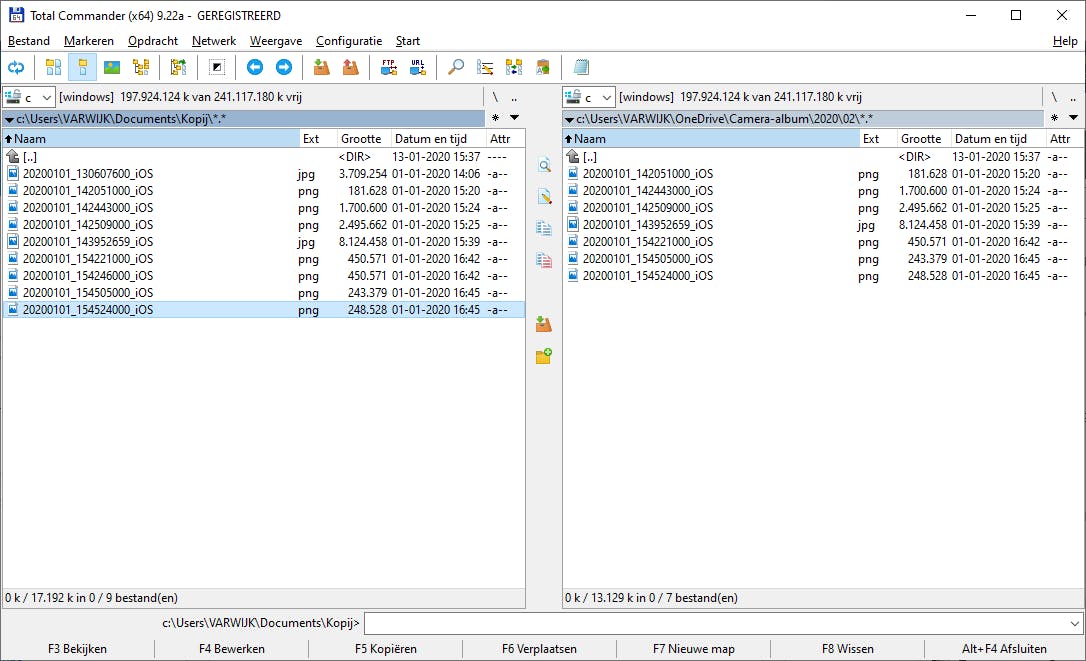Click the F3 Bekijken button
Image resolution: width=1086 pixels, height=661 pixels.
(x=78, y=649)
